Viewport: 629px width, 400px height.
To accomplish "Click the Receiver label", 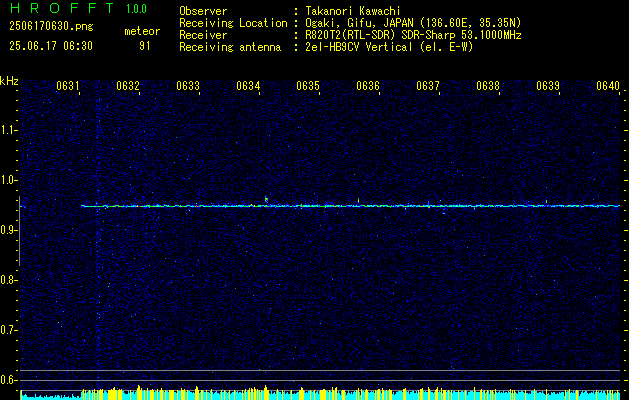I will point(203,35).
